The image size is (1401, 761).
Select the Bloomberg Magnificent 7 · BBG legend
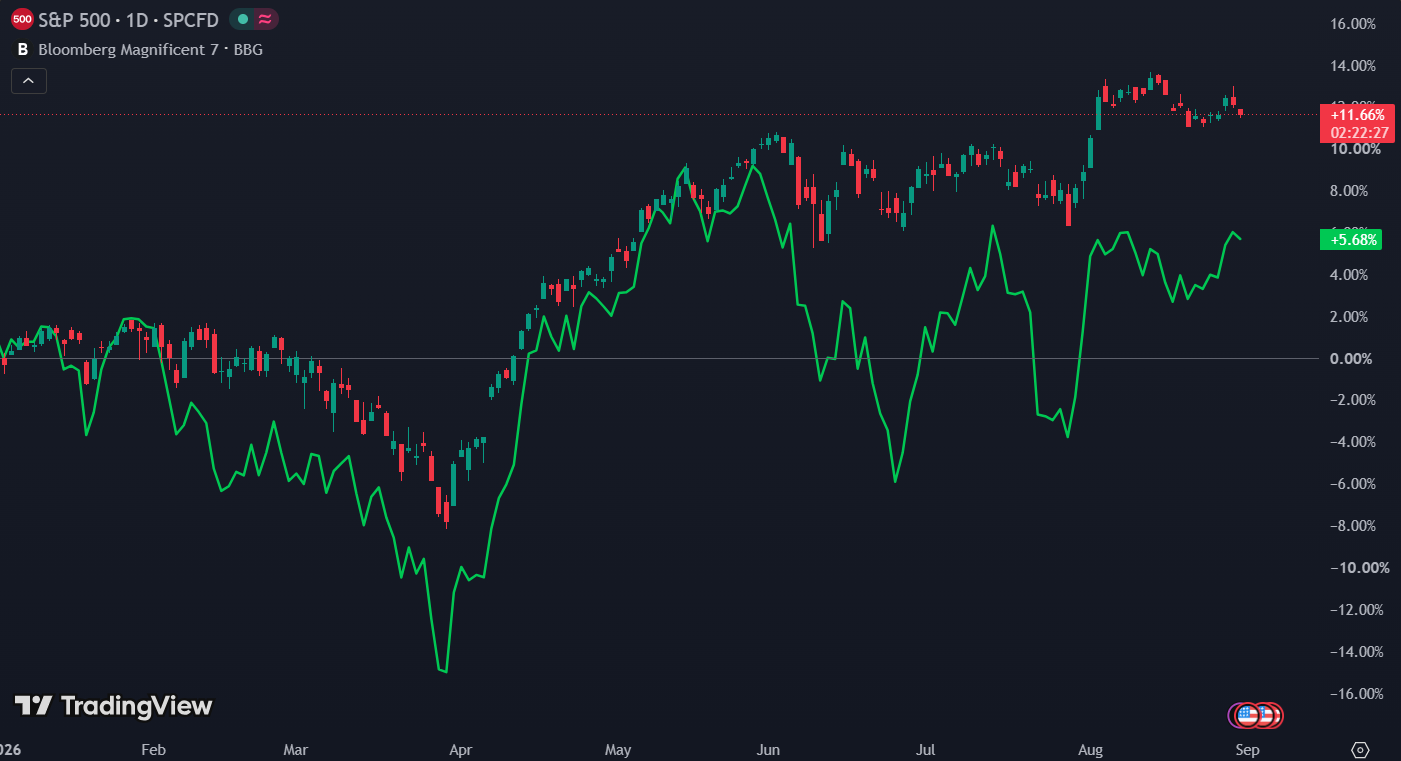click(x=151, y=48)
